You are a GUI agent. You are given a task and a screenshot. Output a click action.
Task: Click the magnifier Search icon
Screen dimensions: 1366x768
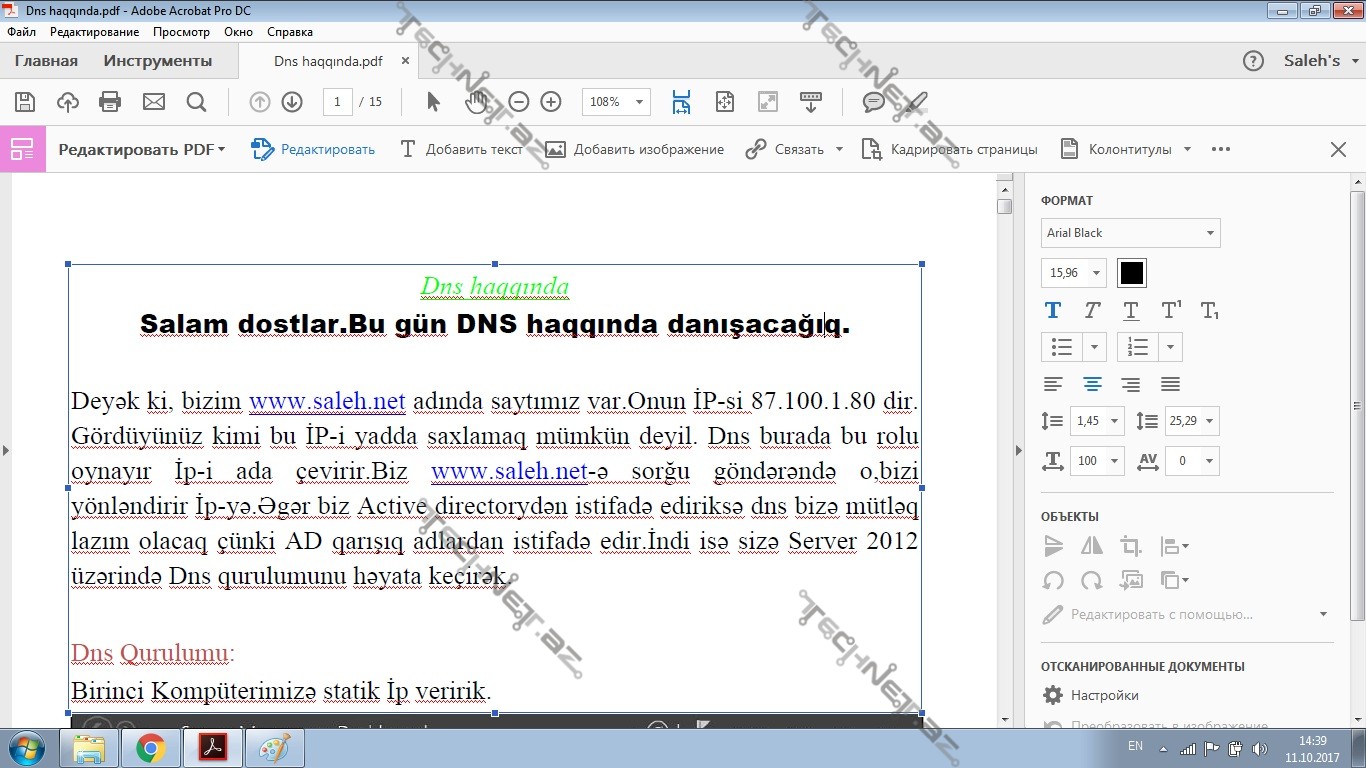pyautogui.click(x=196, y=102)
